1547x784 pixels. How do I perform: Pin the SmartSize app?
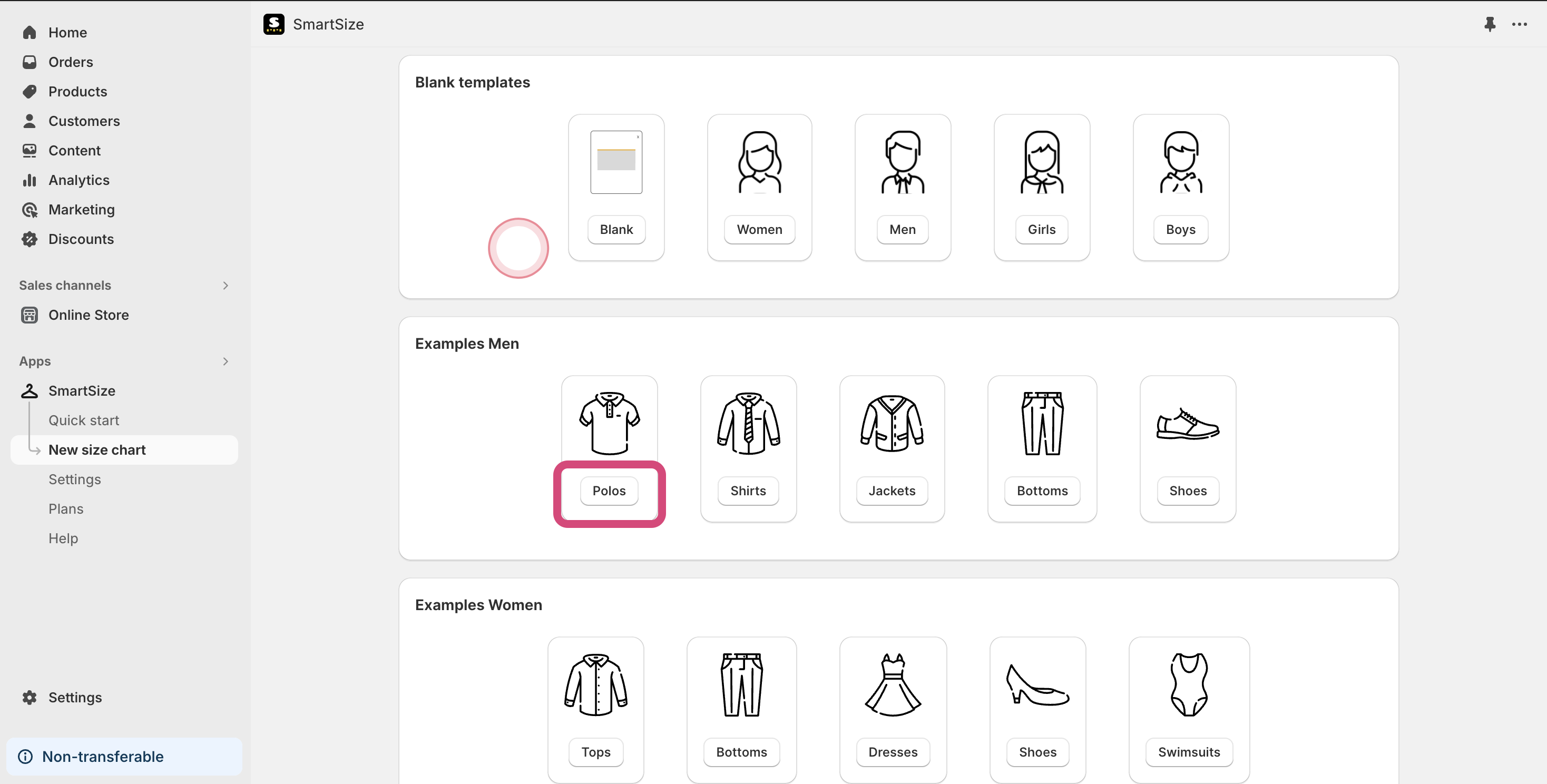click(x=1490, y=24)
